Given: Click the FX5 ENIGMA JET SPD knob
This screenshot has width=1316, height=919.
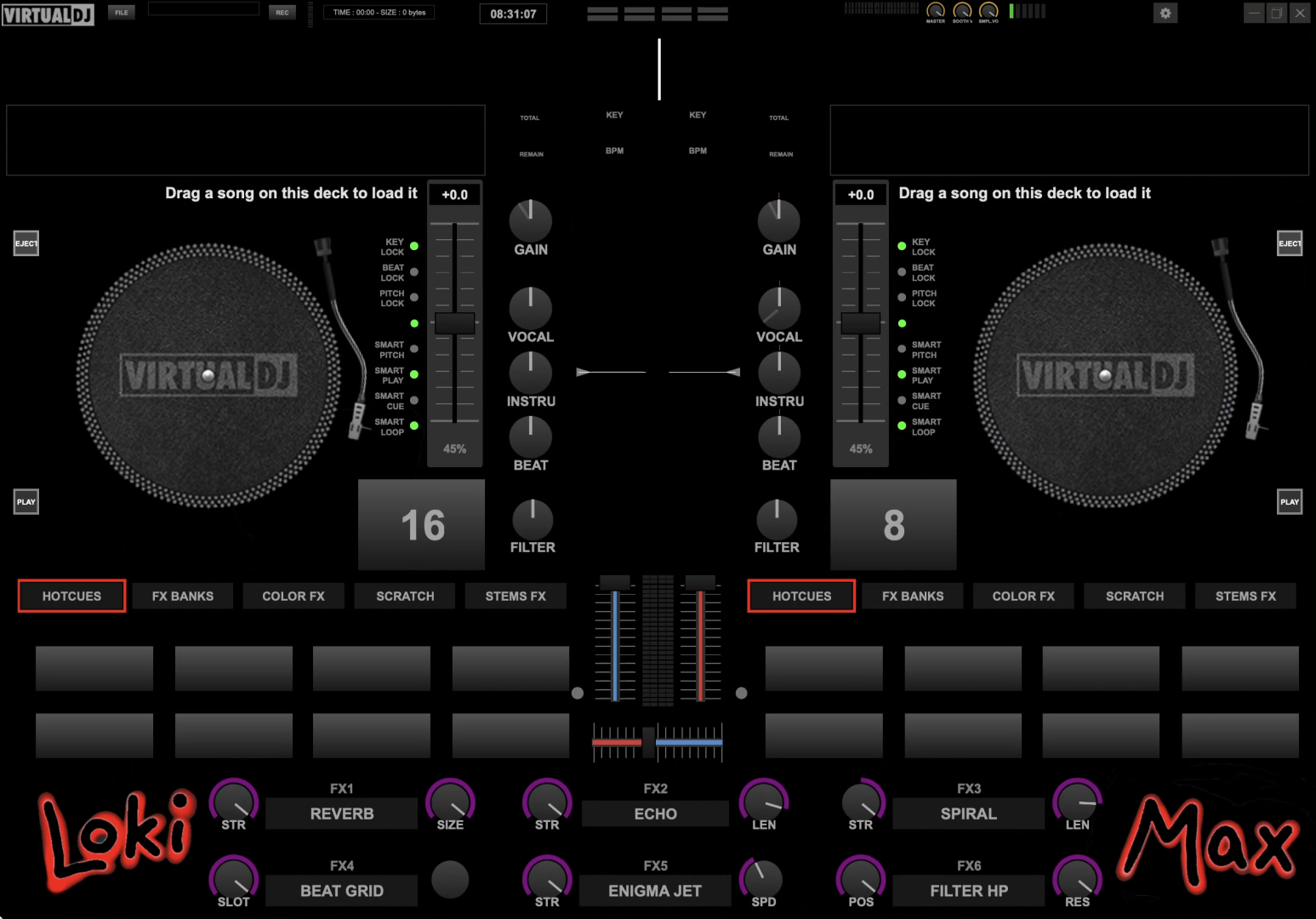Looking at the screenshot, I should 764,878.
